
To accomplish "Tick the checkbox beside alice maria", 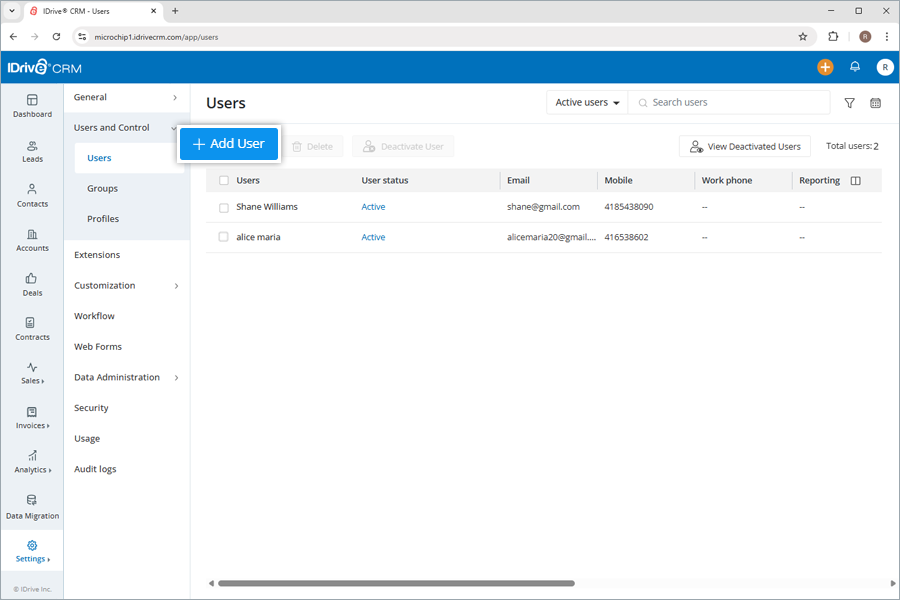I will click(x=224, y=237).
